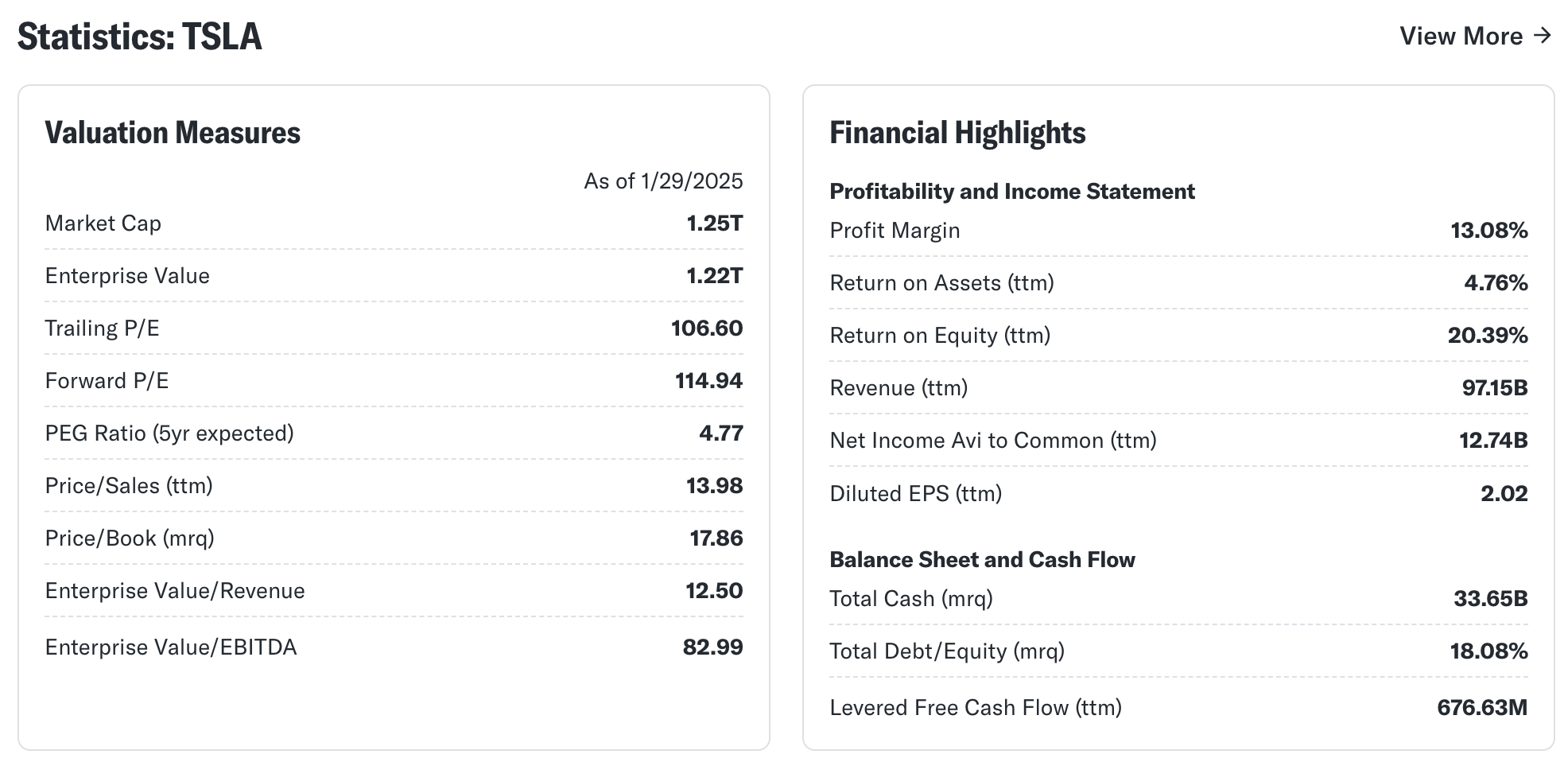1568x762 pixels.
Task: Click the Price/Sales (ttm) row
Action: tap(394, 486)
